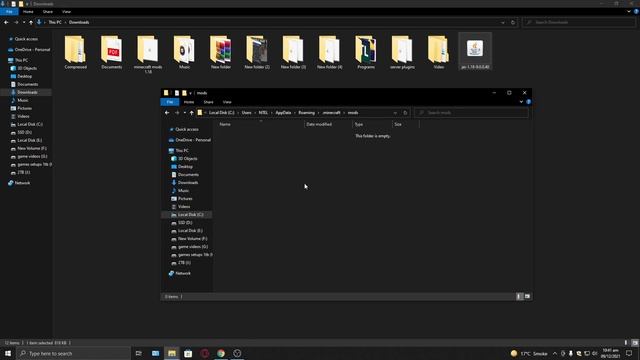Switch mods window to large icons view
The height and width of the screenshot is (360, 640).
(527, 297)
